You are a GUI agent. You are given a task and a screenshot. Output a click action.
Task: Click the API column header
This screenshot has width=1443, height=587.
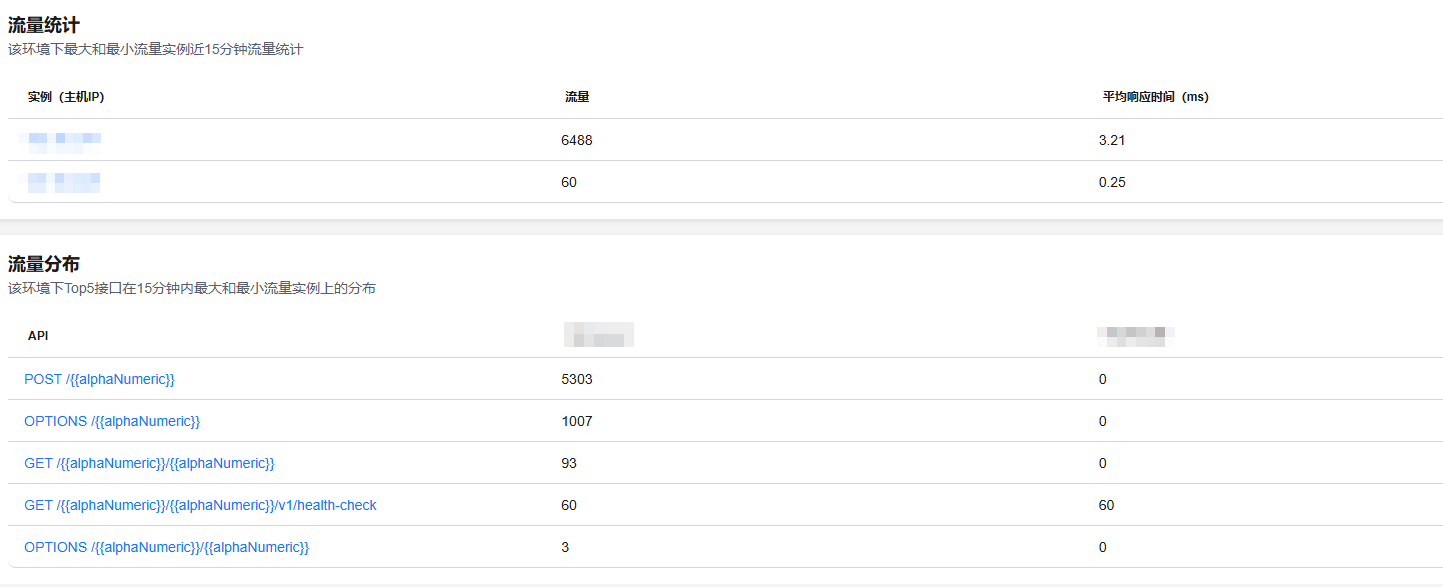click(x=38, y=336)
